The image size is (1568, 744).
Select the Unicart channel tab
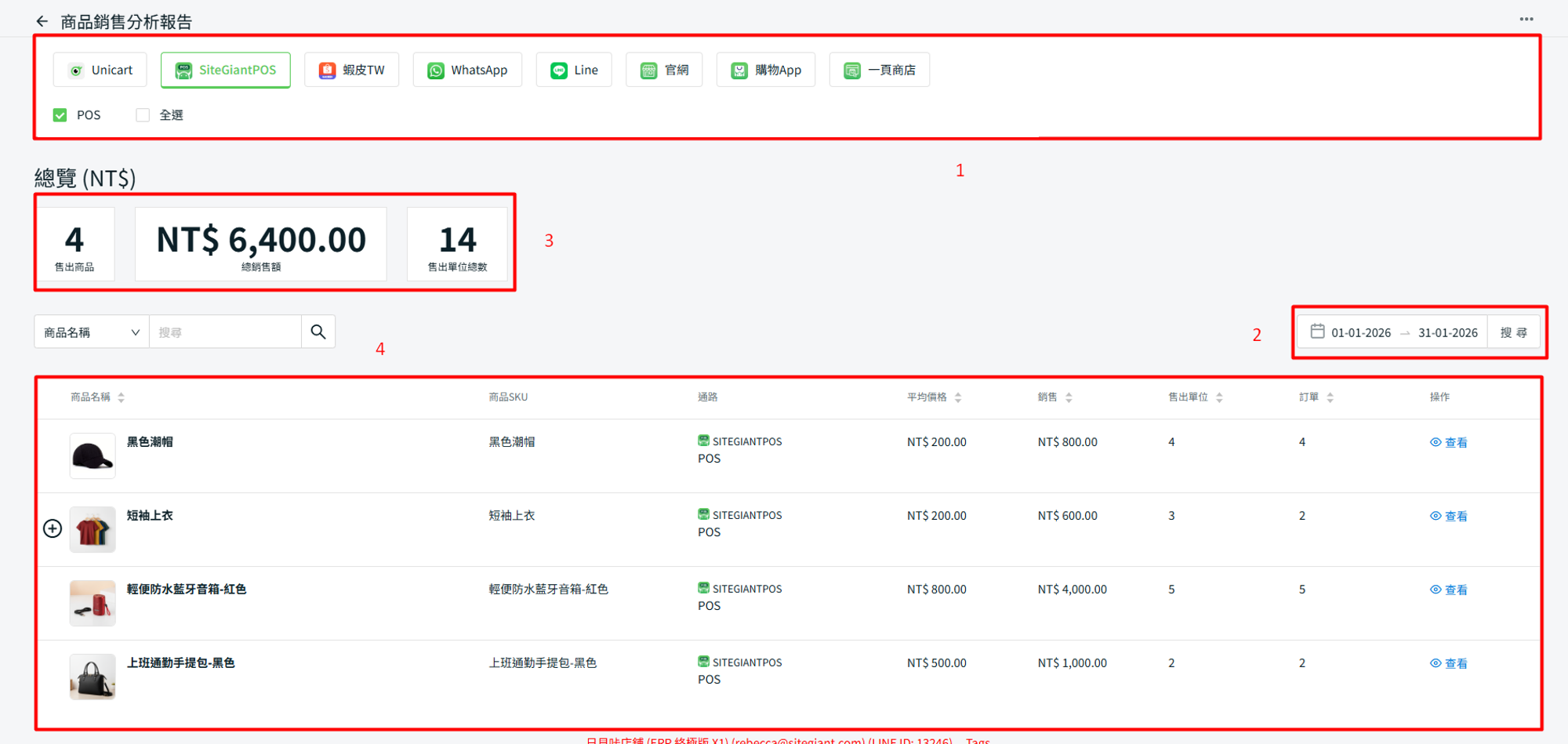click(100, 71)
